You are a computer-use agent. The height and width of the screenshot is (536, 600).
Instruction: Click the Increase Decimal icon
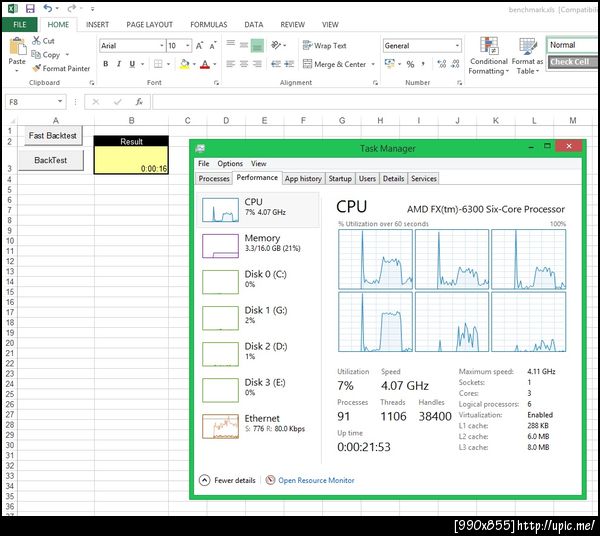pos(442,64)
